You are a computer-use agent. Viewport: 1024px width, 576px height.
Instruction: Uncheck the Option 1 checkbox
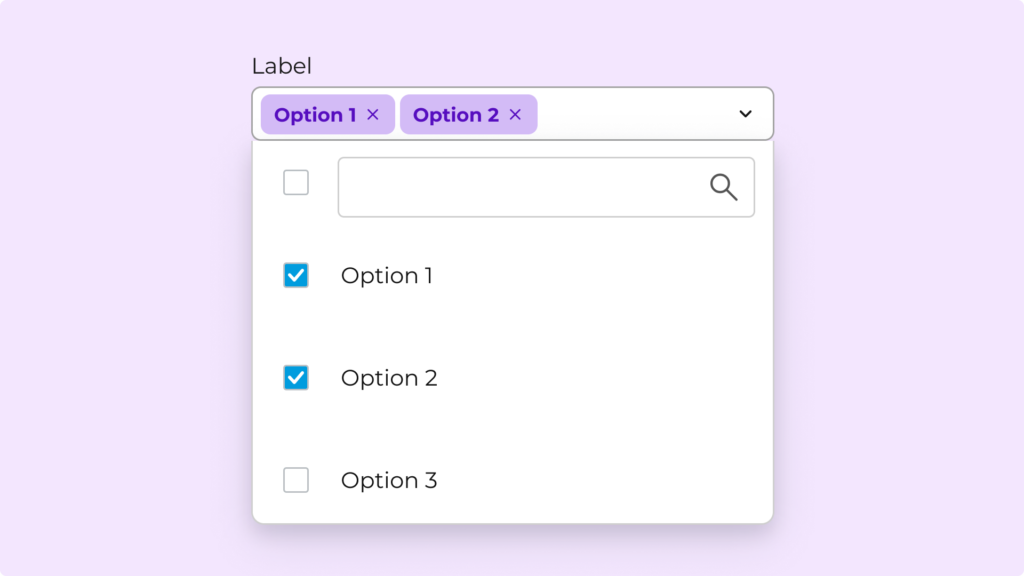[x=296, y=275]
